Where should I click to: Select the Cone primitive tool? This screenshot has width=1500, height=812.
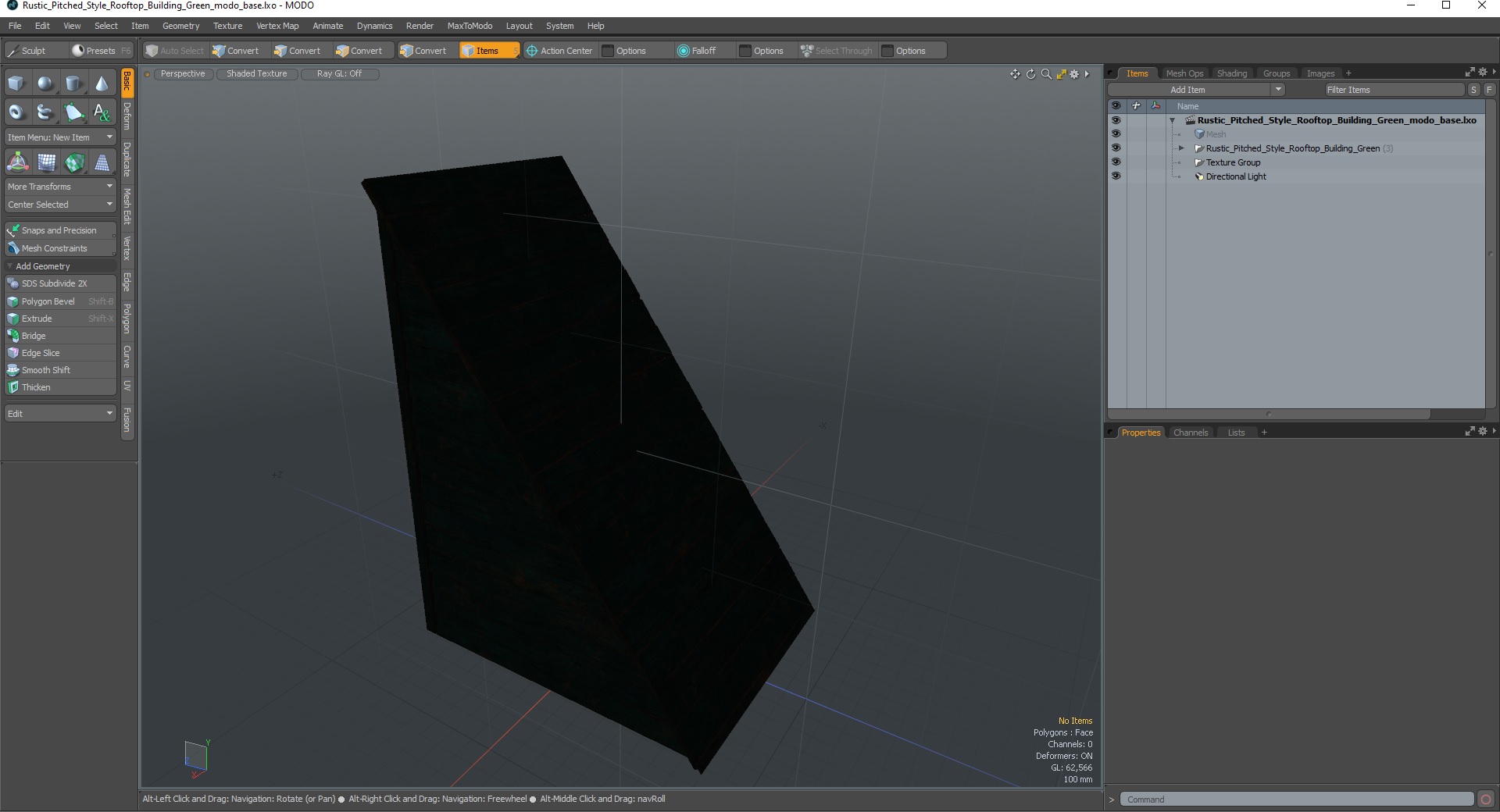coord(102,83)
